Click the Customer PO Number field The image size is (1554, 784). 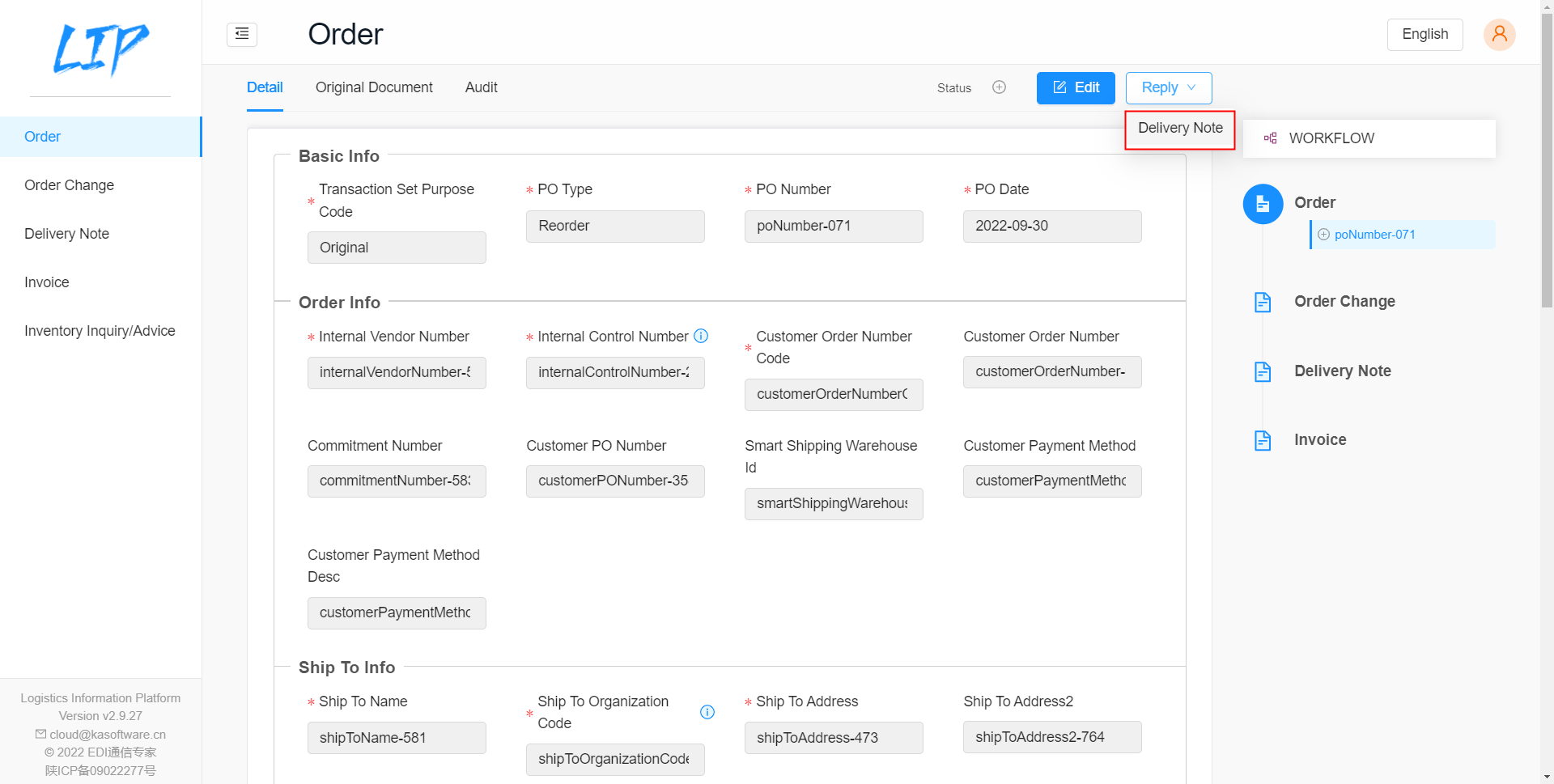[615, 481]
